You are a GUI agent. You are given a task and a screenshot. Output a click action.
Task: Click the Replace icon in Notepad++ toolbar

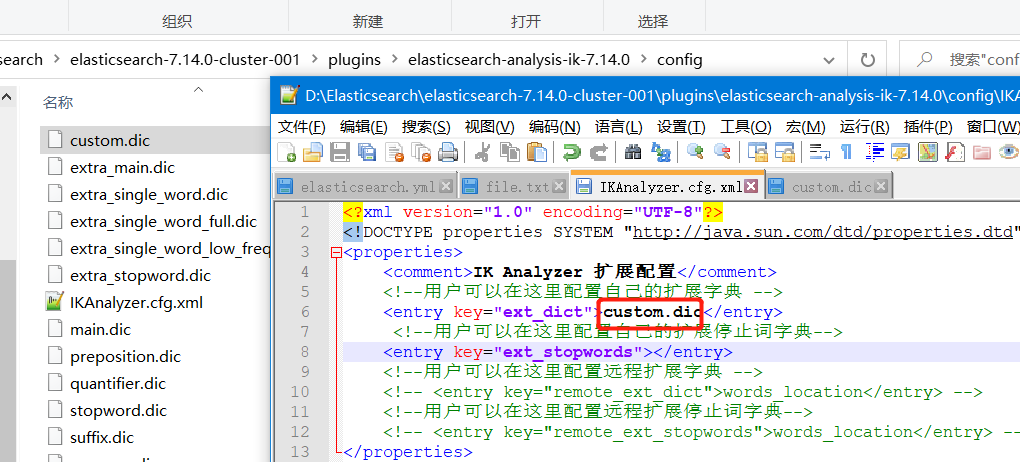coord(660,152)
